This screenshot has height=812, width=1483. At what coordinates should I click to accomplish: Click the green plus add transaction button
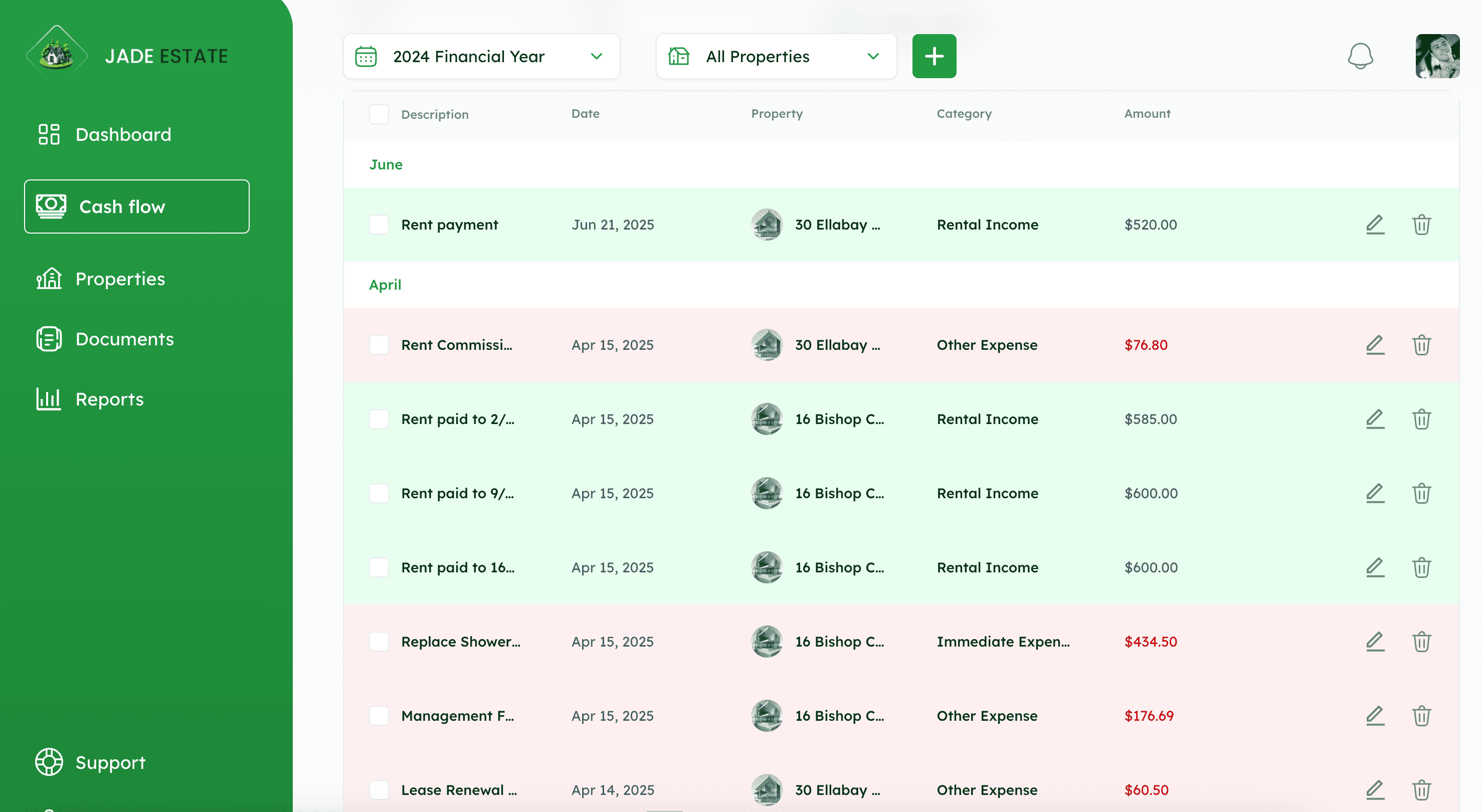point(934,57)
